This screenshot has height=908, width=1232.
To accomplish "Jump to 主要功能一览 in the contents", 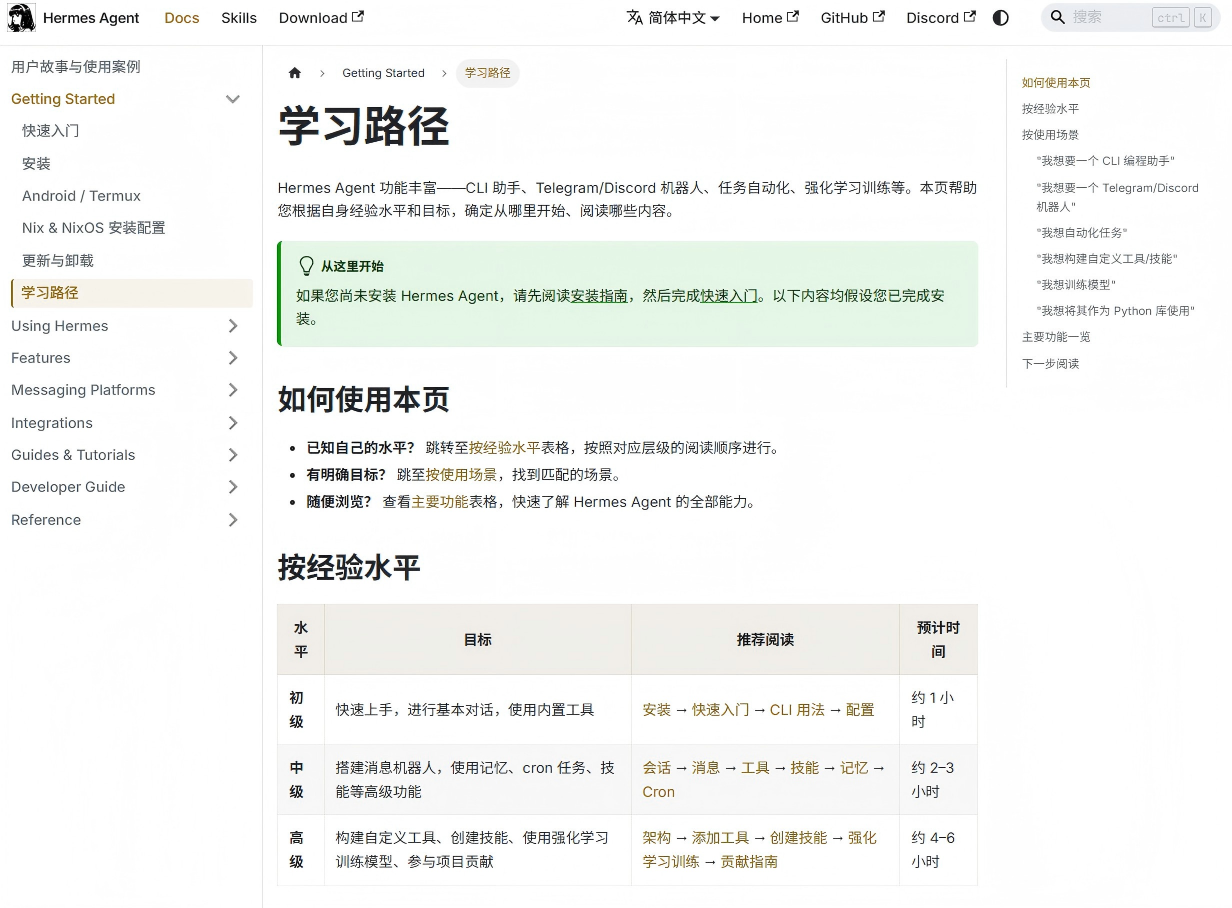I will 1056,337.
